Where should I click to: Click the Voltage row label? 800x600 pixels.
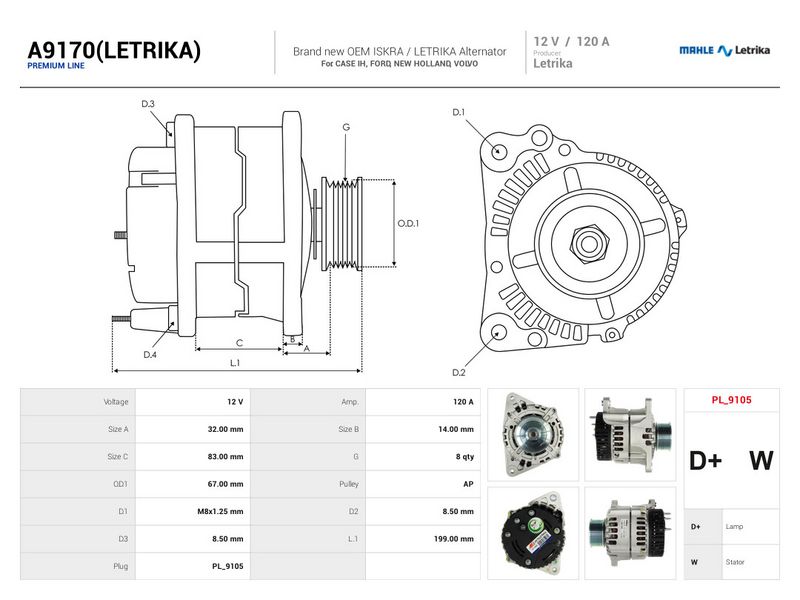pyautogui.click(x=116, y=402)
